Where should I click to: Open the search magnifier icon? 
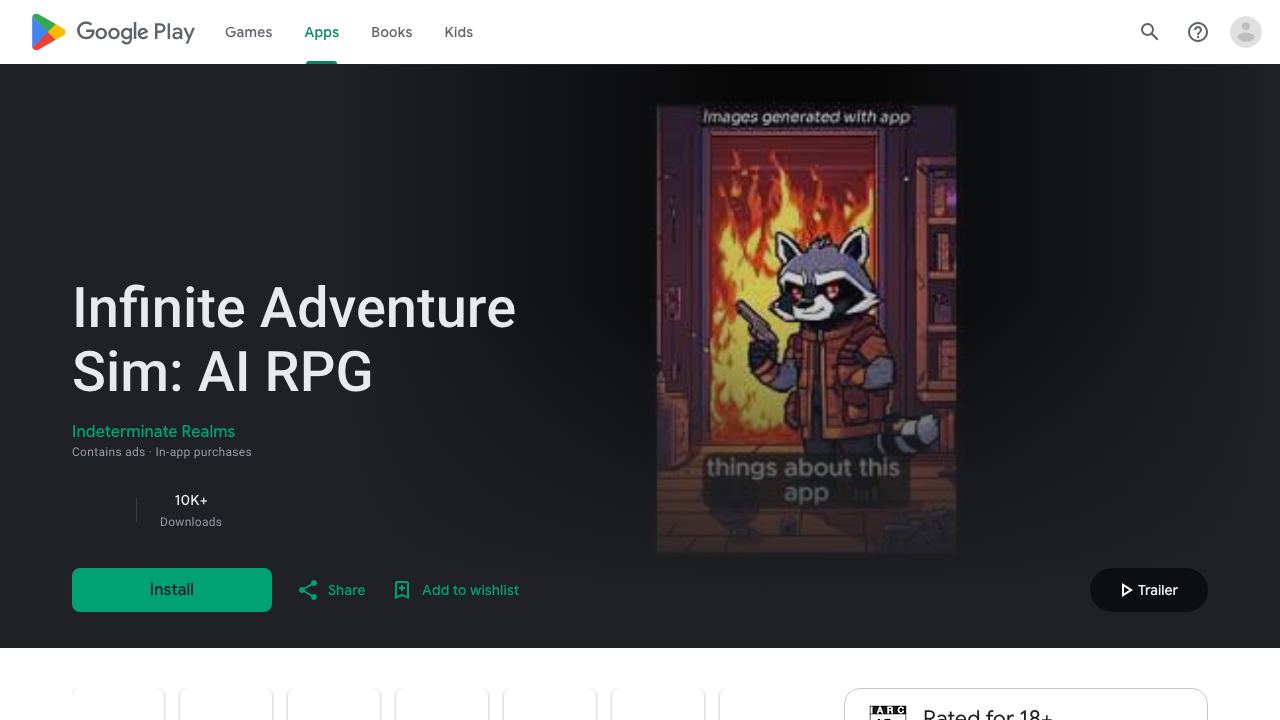[1150, 32]
